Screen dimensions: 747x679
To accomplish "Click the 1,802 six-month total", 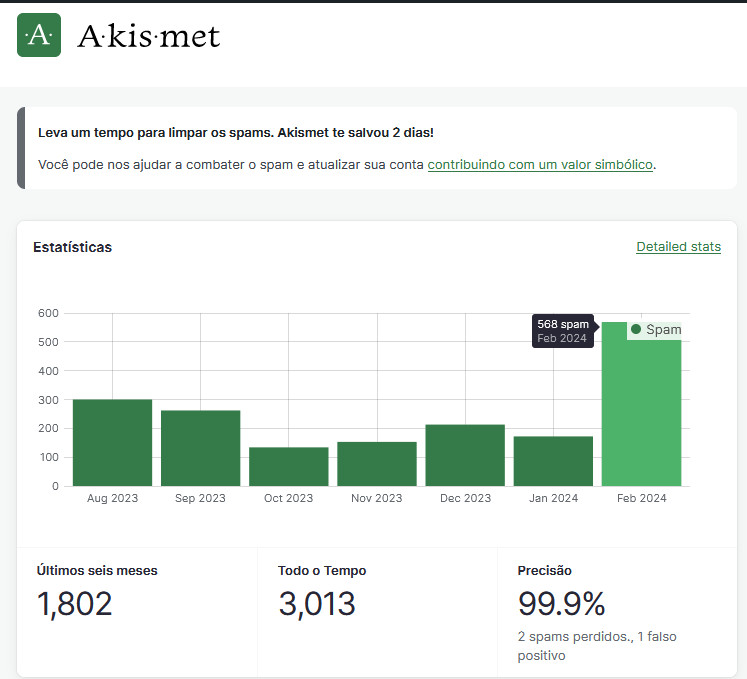I will [x=74, y=604].
